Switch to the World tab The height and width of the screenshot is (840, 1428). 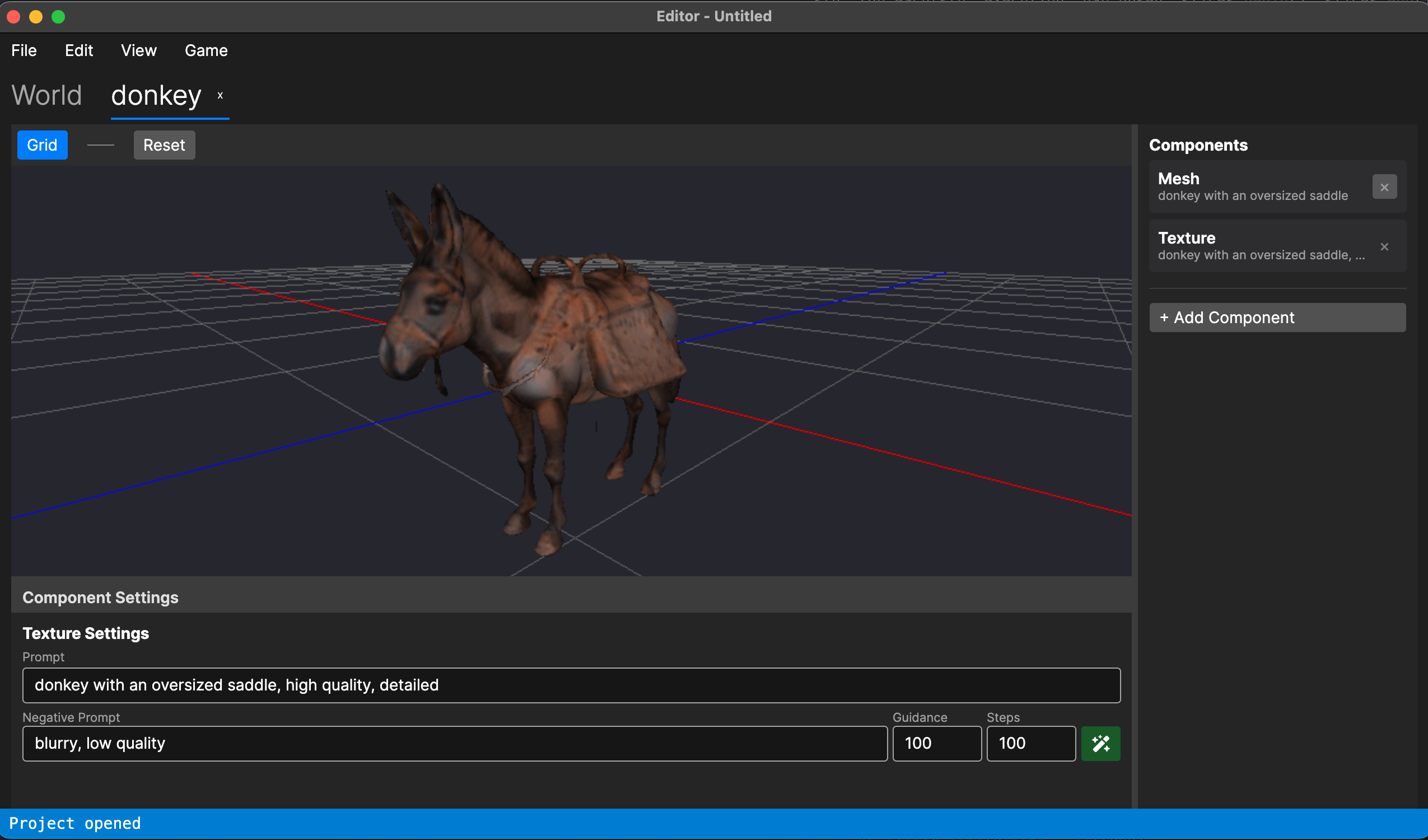[x=46, y=95]
